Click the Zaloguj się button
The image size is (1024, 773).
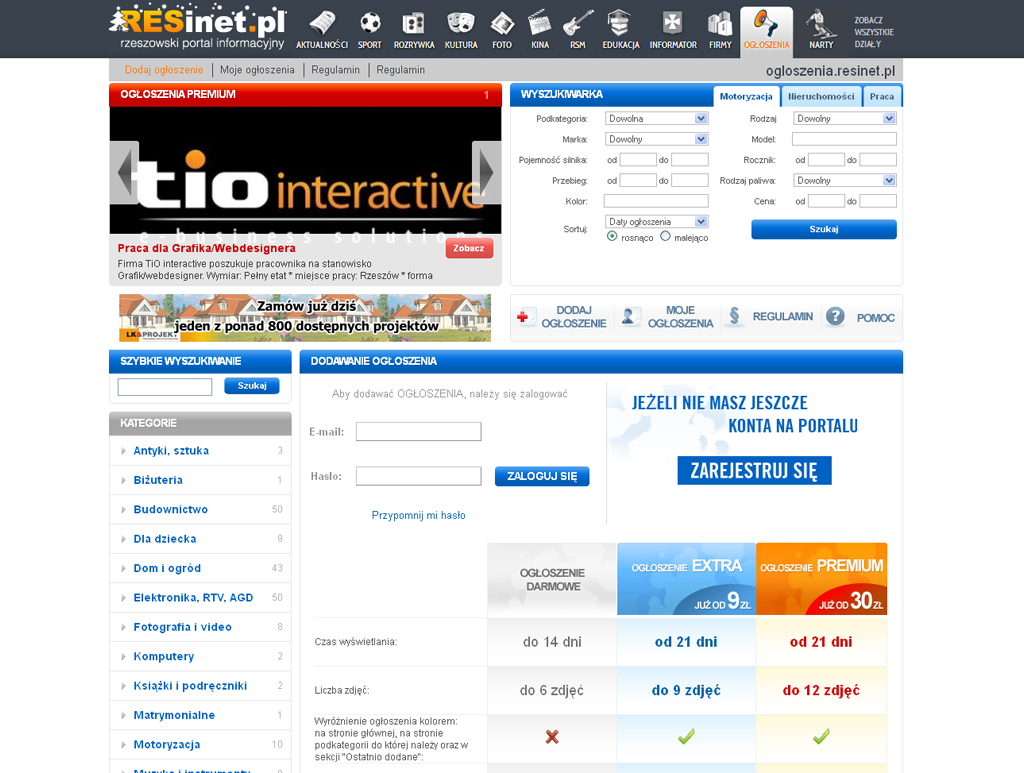542,476
